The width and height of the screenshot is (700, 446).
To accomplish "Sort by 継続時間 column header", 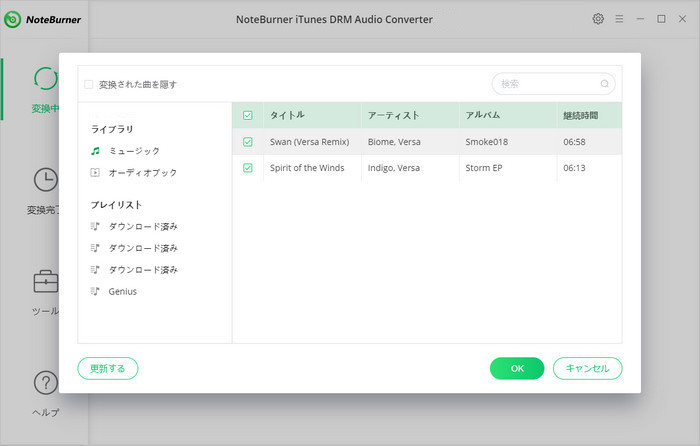I will click(x=589, y=115).
